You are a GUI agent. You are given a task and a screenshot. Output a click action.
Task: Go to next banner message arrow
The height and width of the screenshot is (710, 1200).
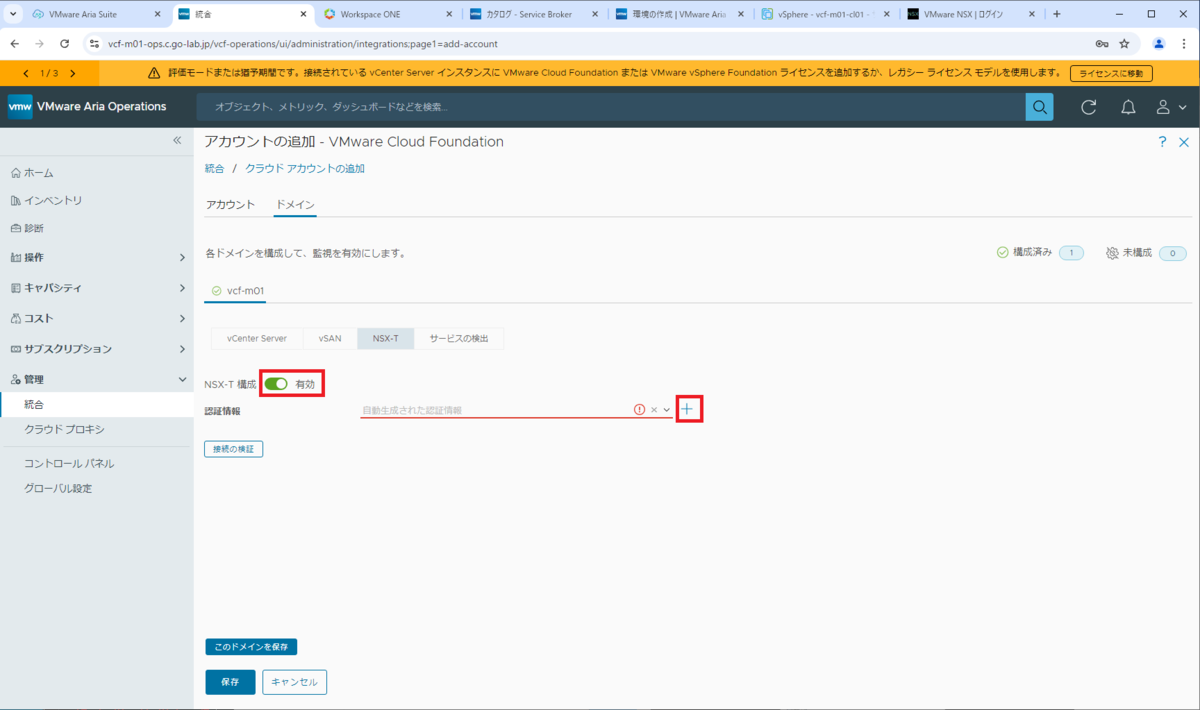[73, 73]
